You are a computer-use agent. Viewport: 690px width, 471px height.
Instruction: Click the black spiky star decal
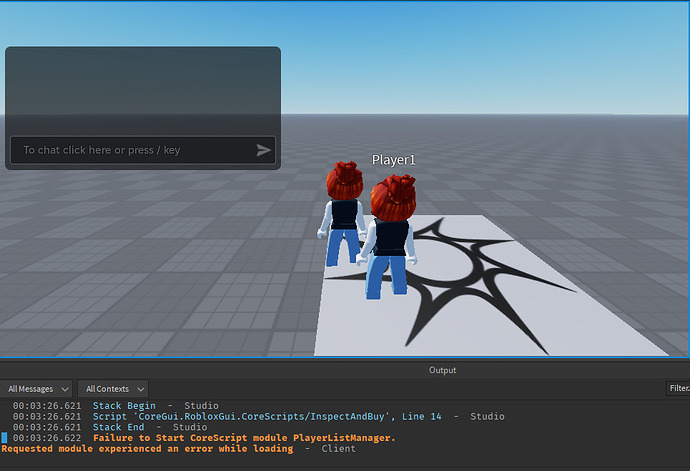(453, 282)
